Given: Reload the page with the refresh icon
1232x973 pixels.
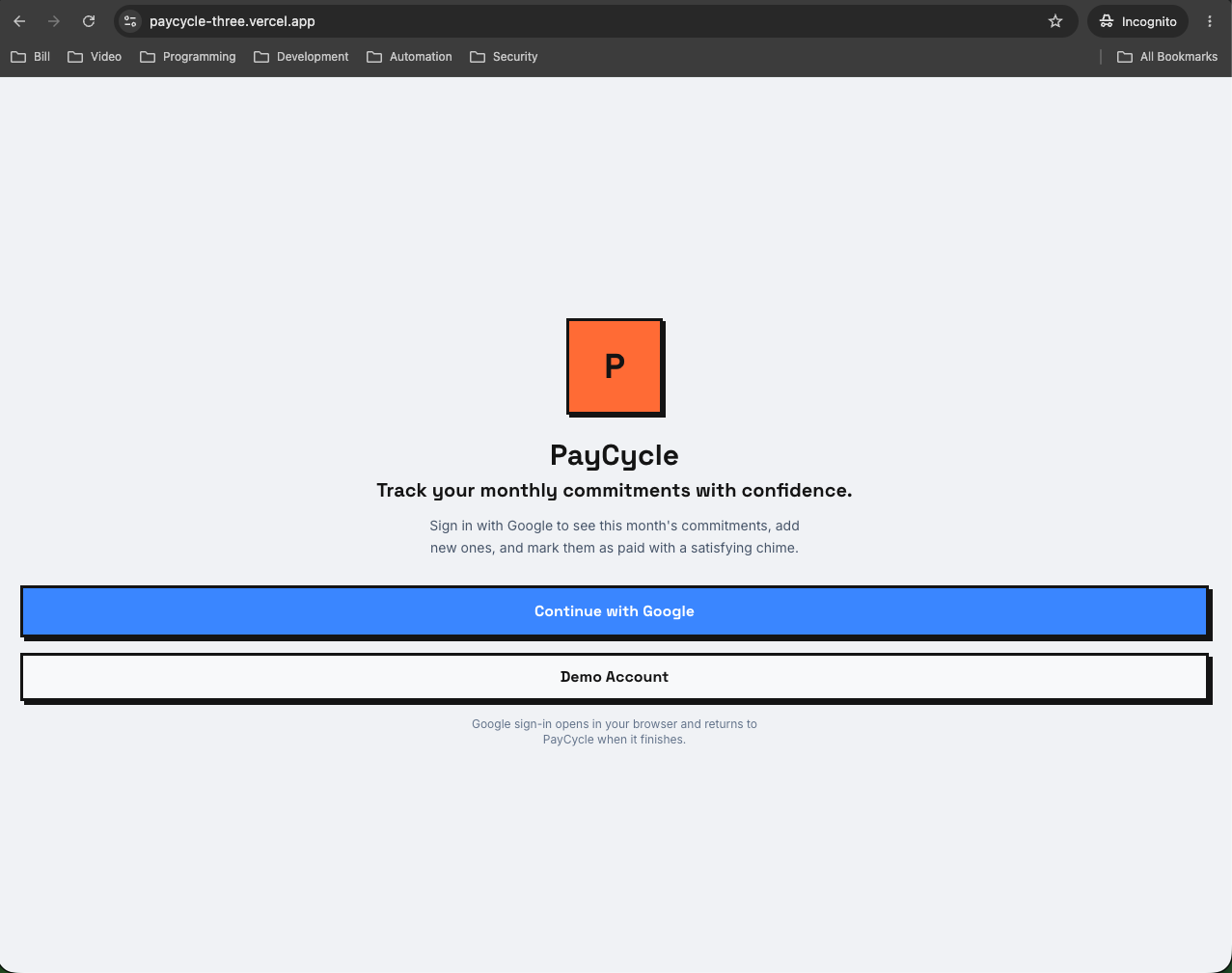Looking at the screenshot, I should pyautogui.click(x=89, y=21).
